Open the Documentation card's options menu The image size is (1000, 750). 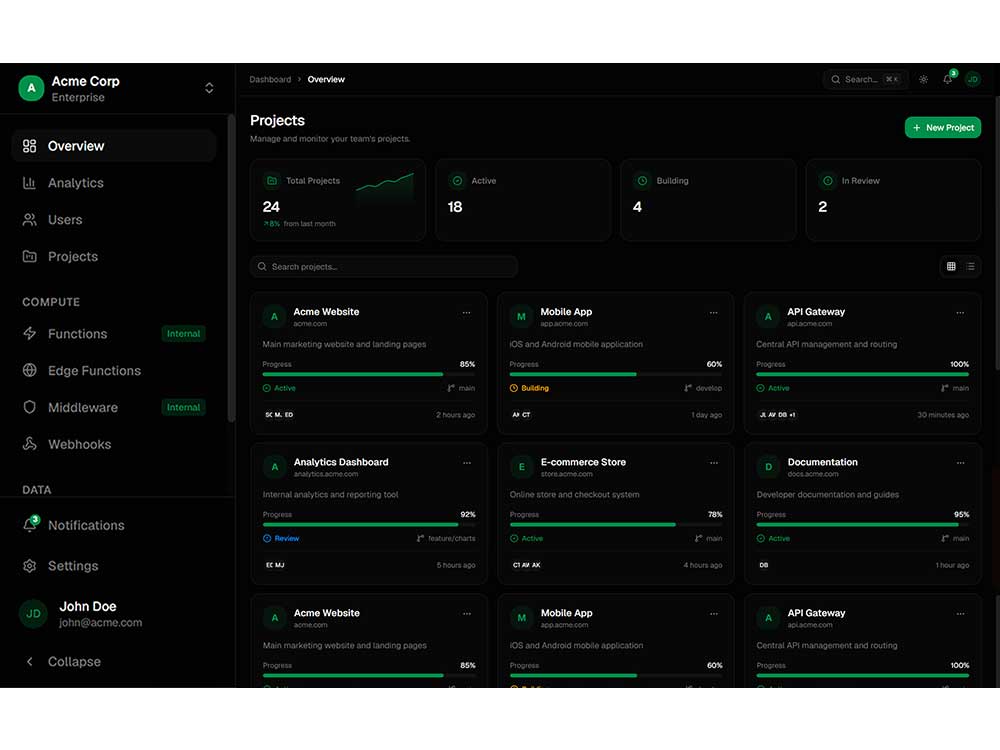tap(960, 463)
